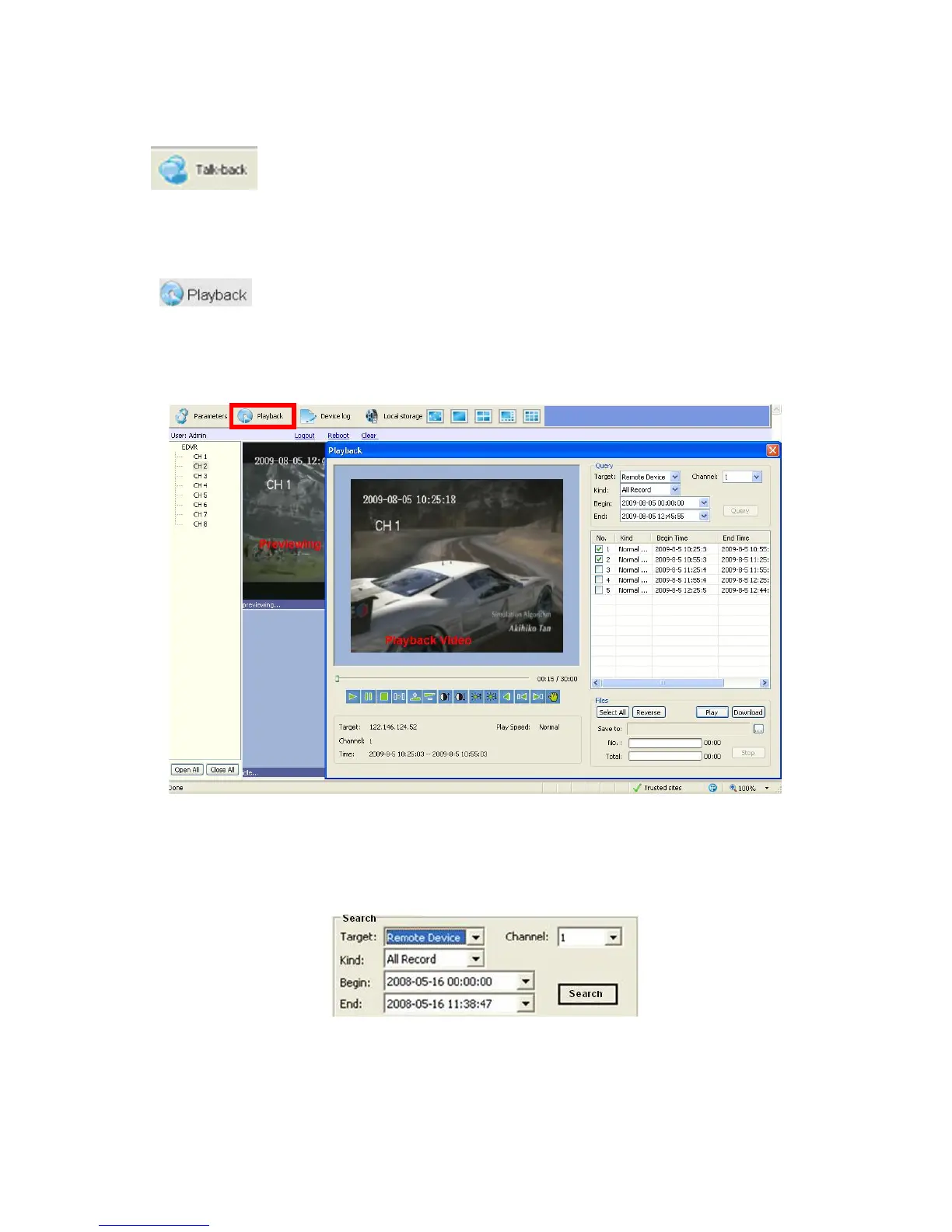Click the brightness decrease sun icon
The width and height of the screenshot is (952, 1232).
492,697
